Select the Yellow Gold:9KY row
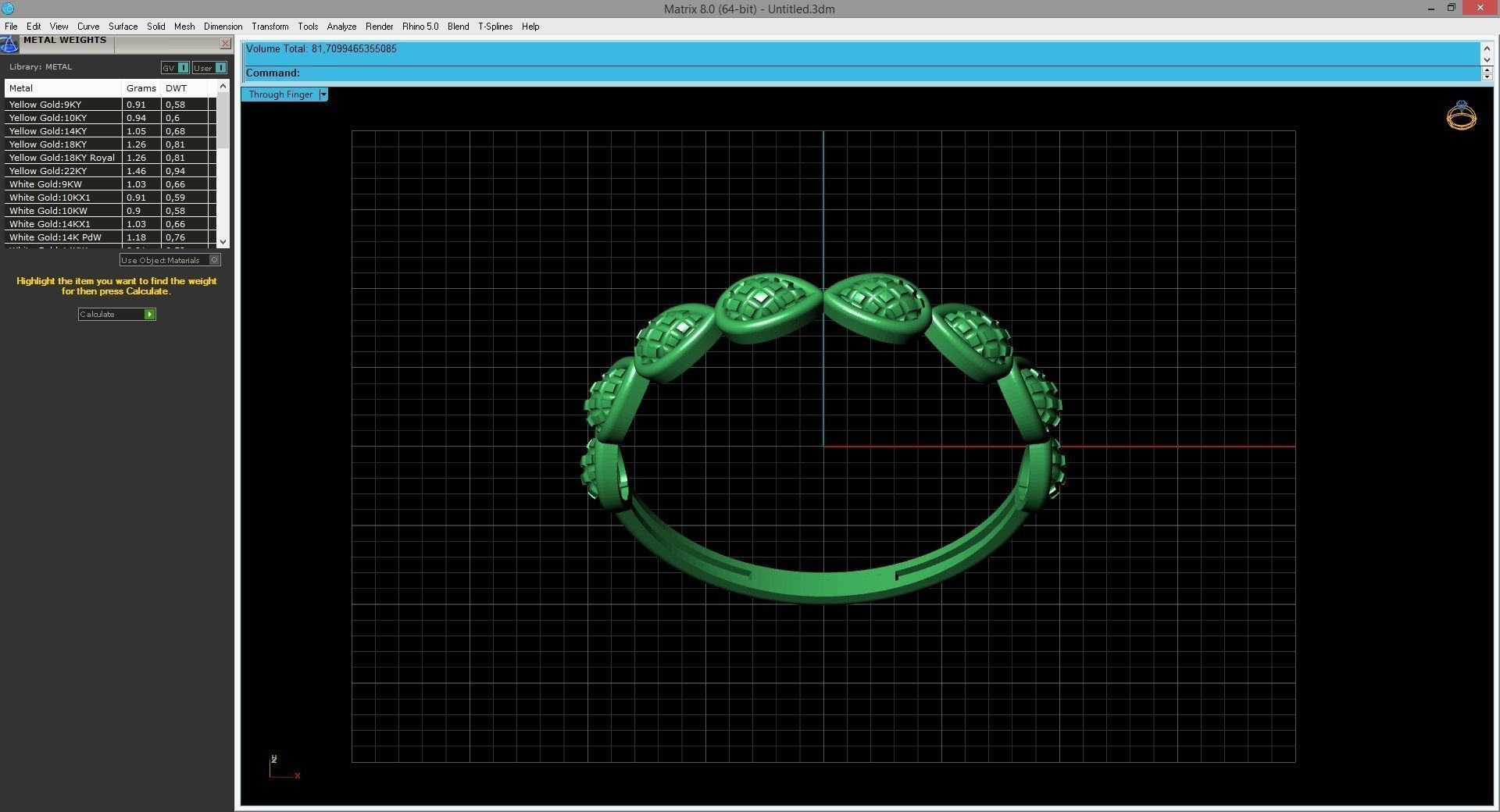 (109, 105)
